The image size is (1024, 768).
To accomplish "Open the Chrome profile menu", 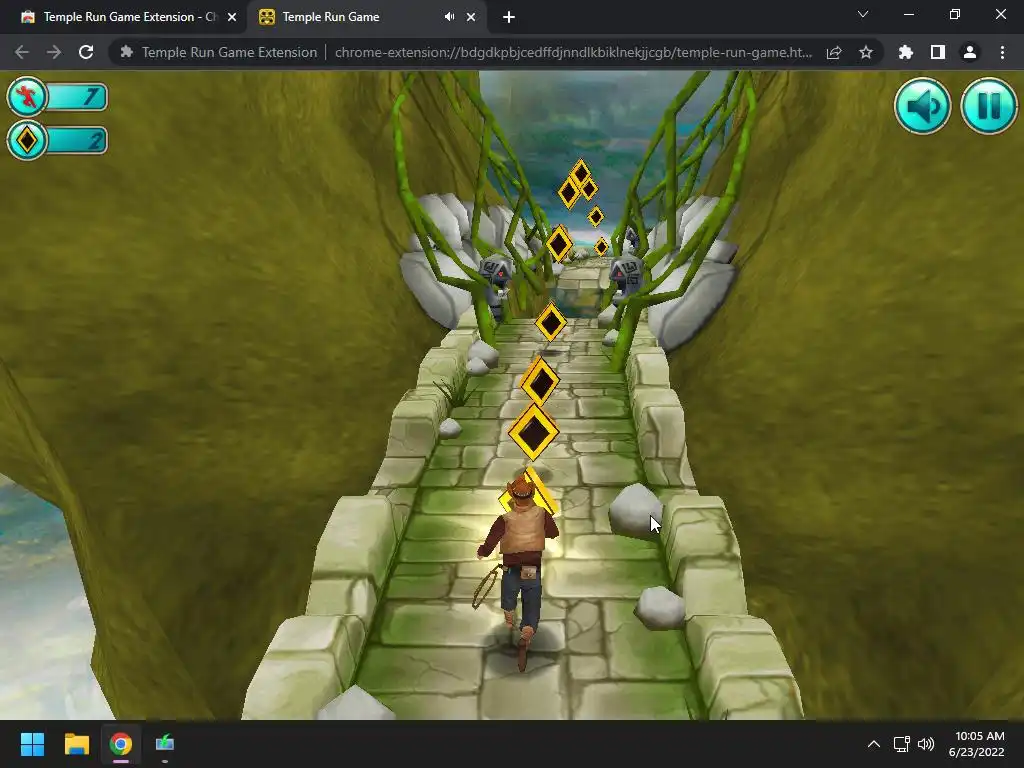I will 970,52.
